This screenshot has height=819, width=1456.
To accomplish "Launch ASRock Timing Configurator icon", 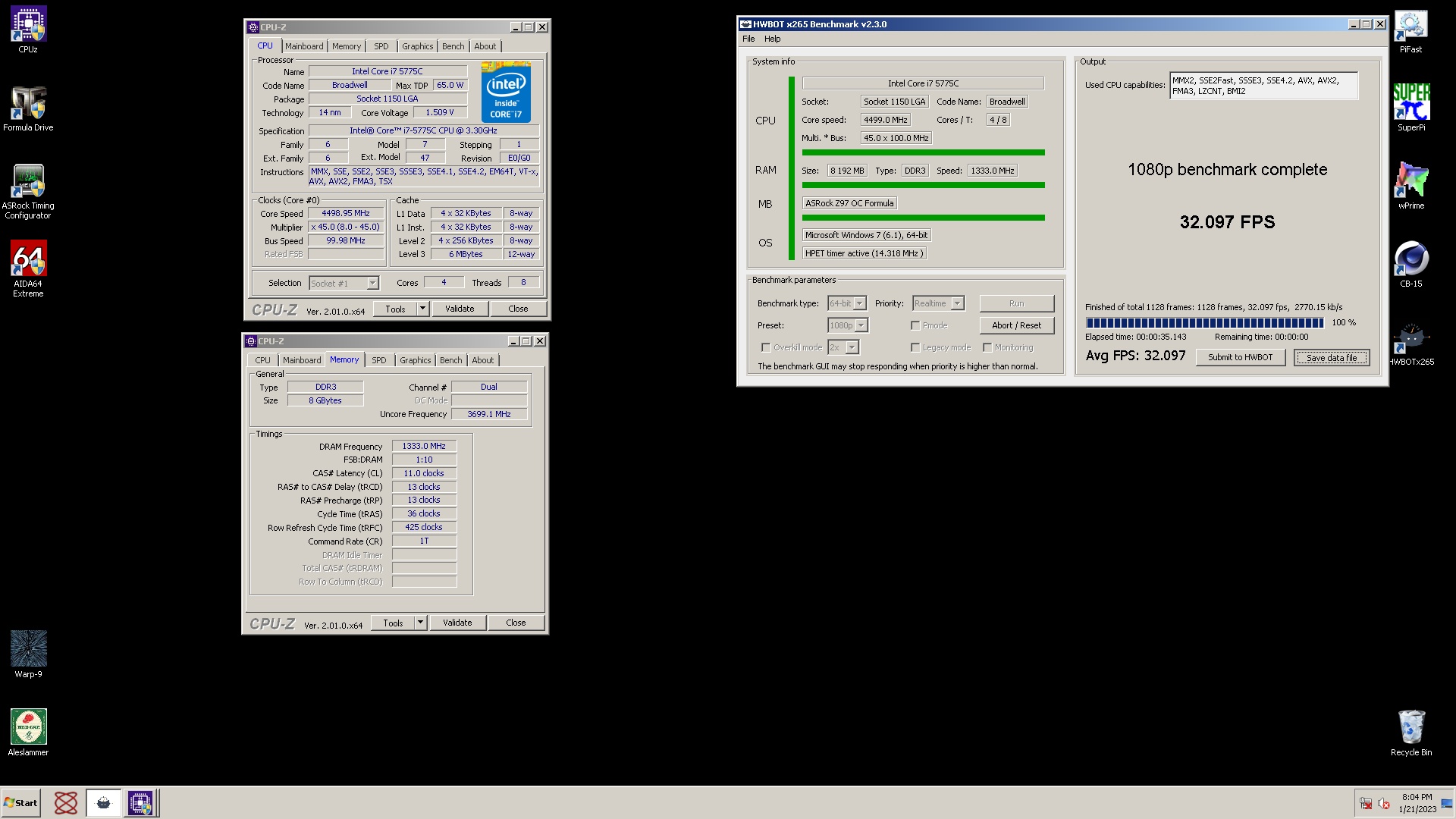I will pos(28,191).
